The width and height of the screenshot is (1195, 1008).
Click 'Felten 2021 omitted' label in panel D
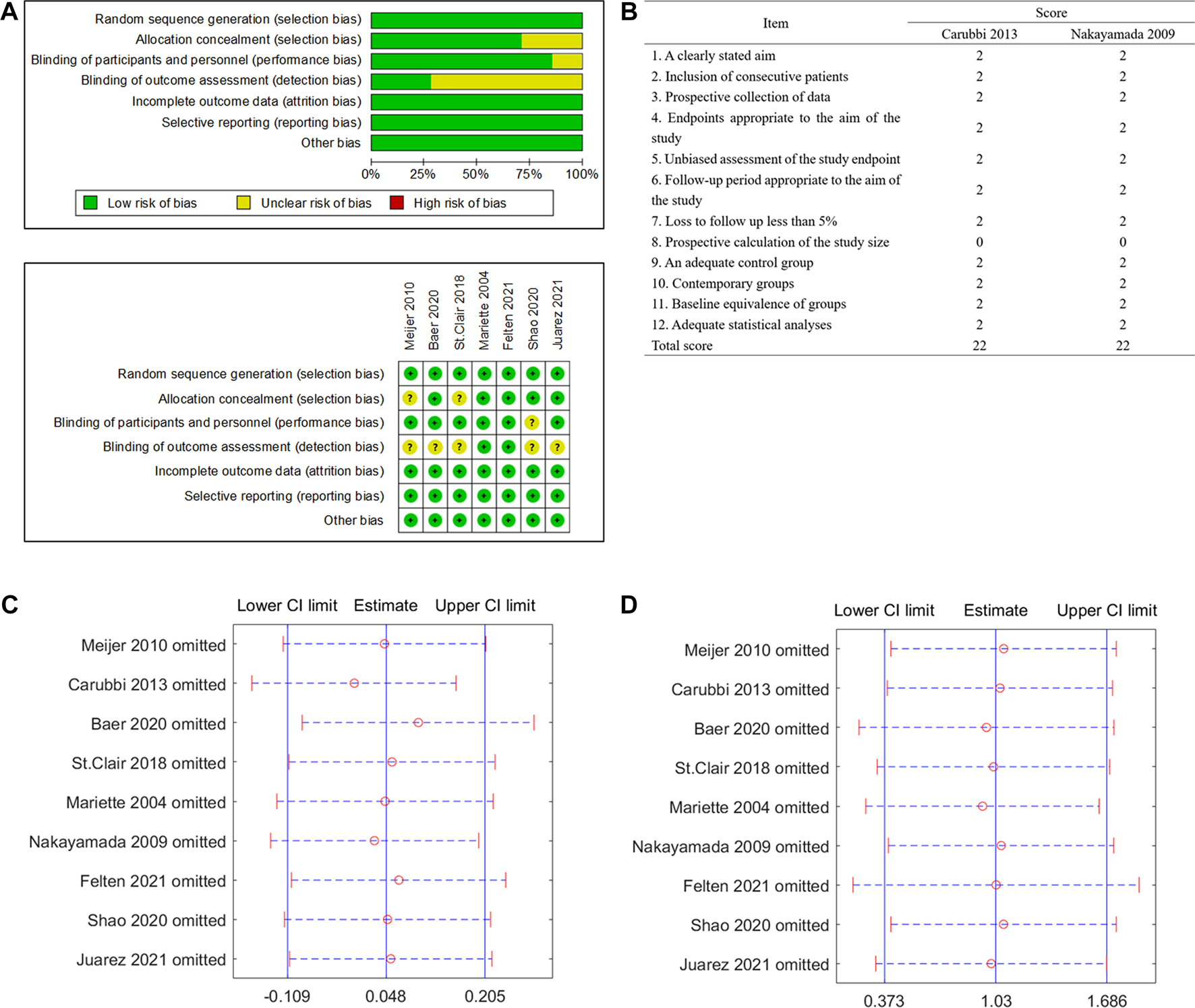(x=755, y=886)
